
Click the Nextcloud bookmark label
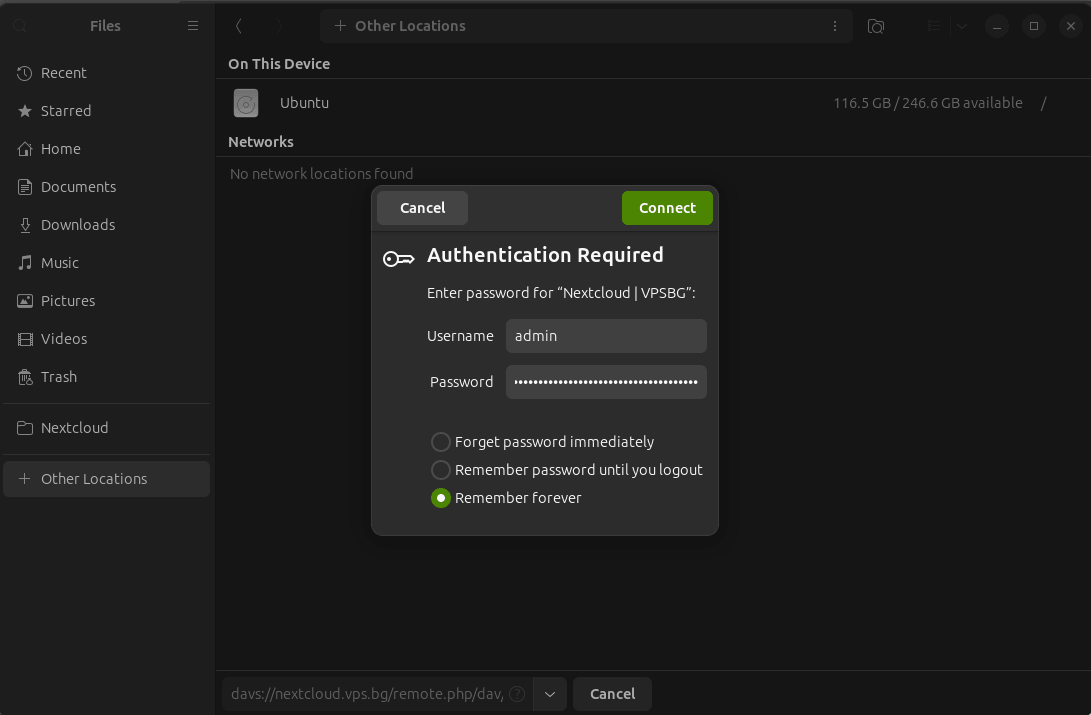pos(74,428)
